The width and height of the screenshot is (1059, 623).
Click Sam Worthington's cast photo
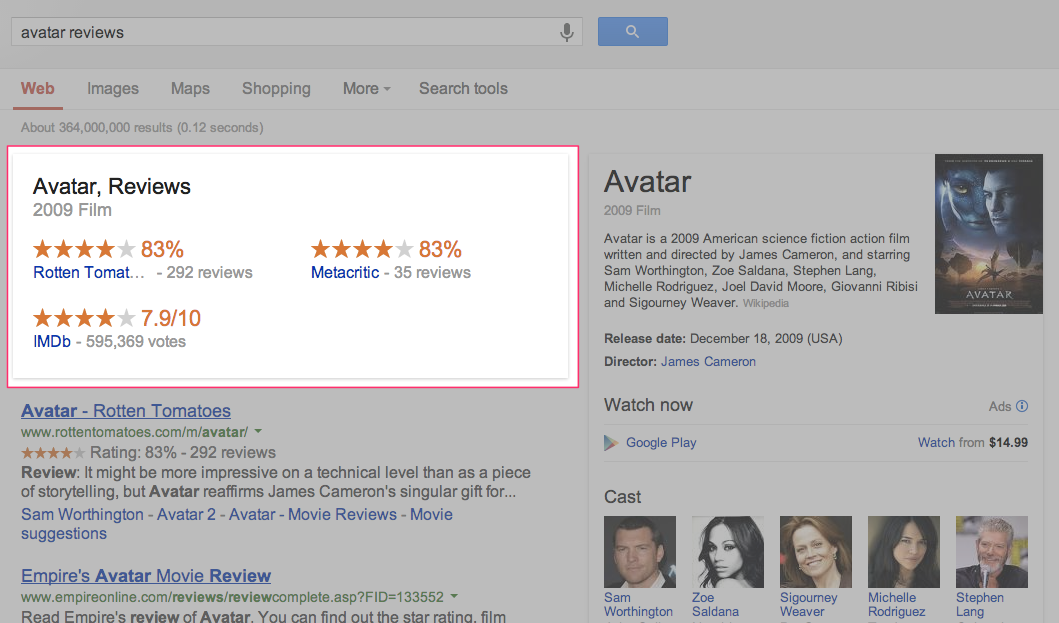pos(640,552)
